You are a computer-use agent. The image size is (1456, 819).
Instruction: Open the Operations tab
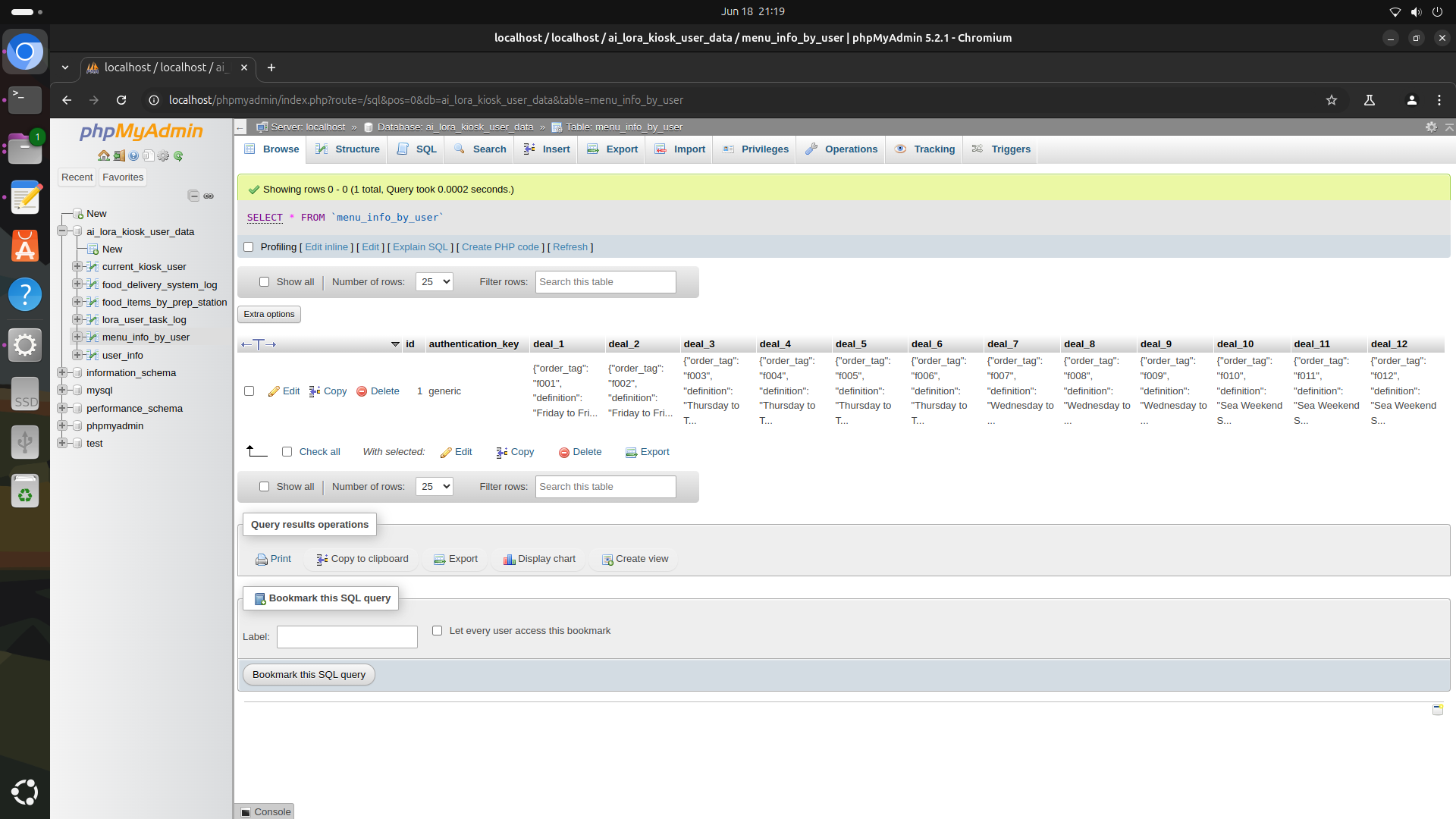842,149
